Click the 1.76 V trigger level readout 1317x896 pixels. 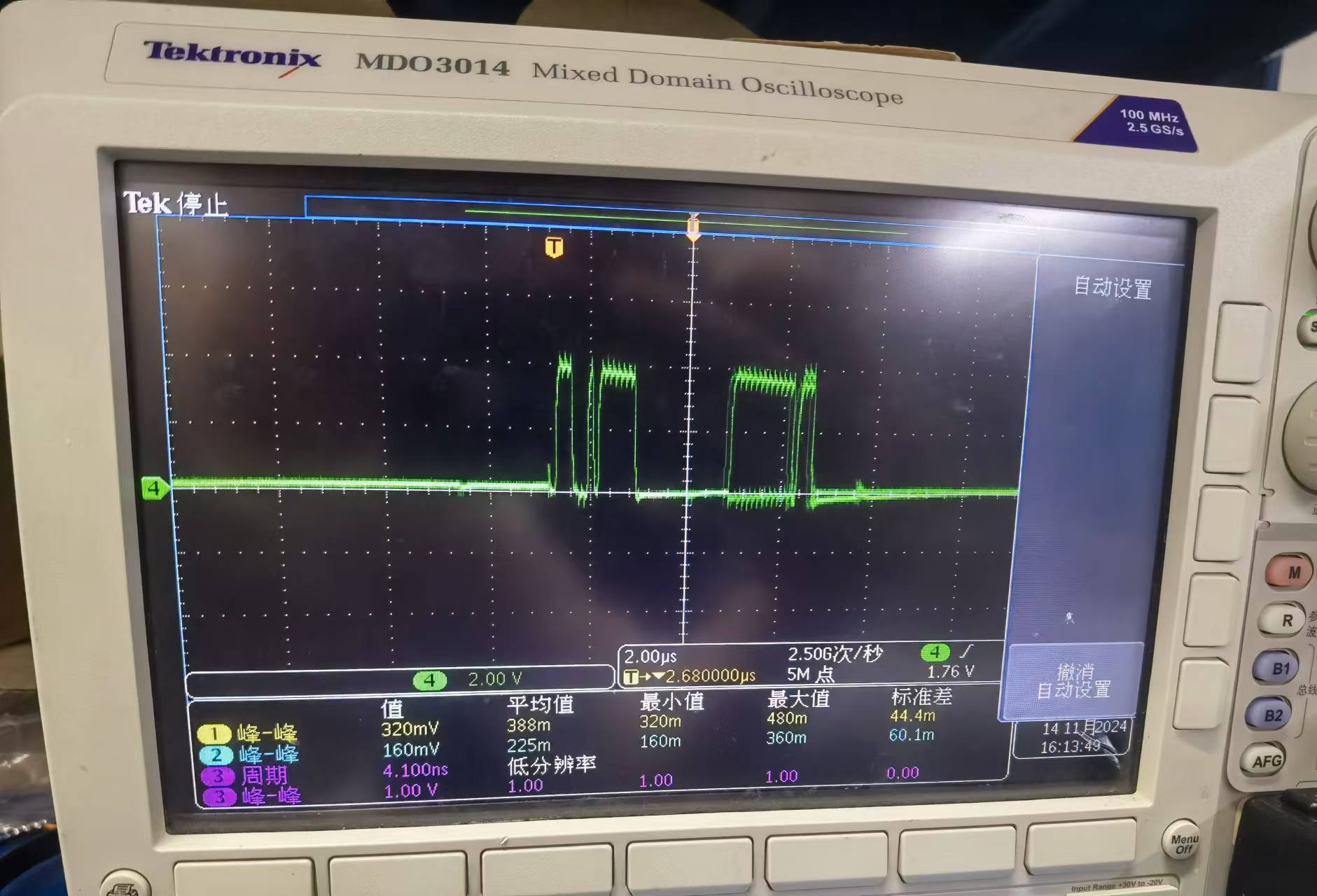click(949, 672)
